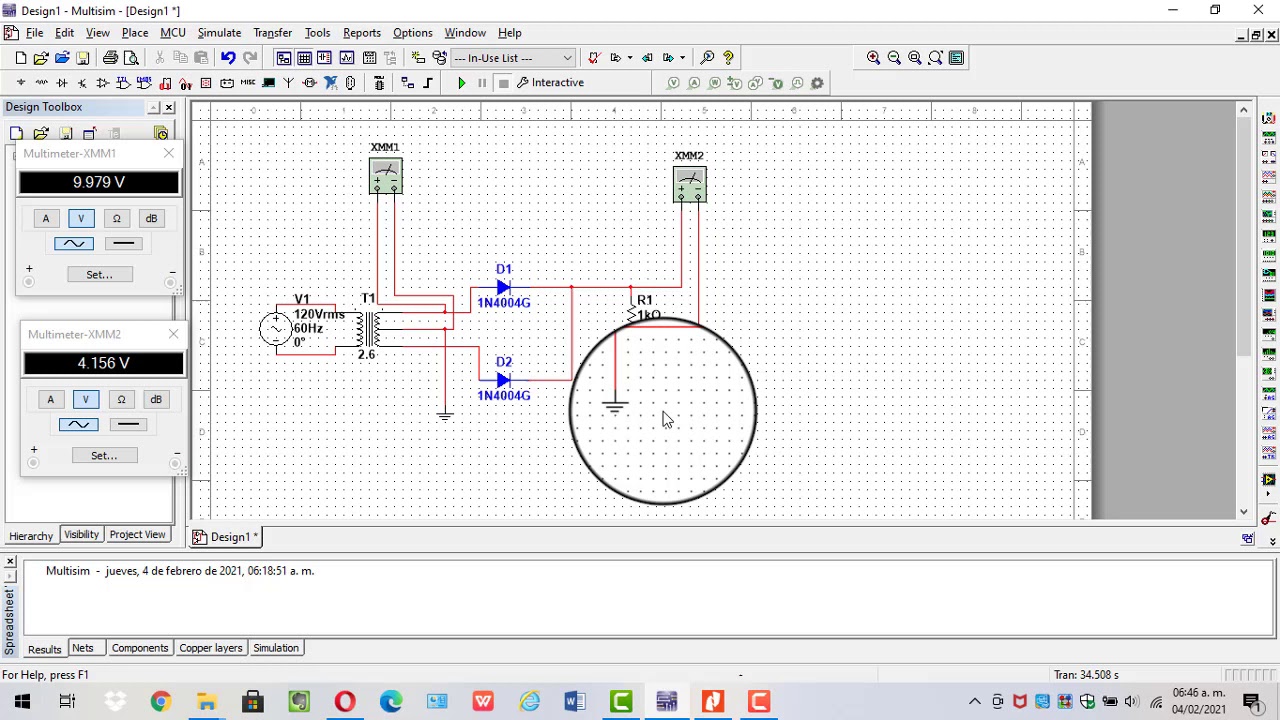This screenshot has width=1280, height=720.
Task: Place a diode component
Action: (62, 83)
